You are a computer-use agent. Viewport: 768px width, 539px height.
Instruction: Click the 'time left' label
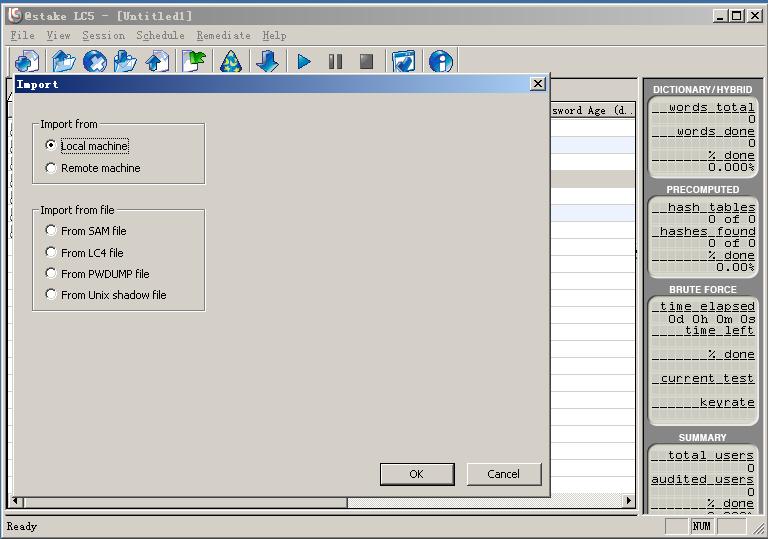(720, 330)
